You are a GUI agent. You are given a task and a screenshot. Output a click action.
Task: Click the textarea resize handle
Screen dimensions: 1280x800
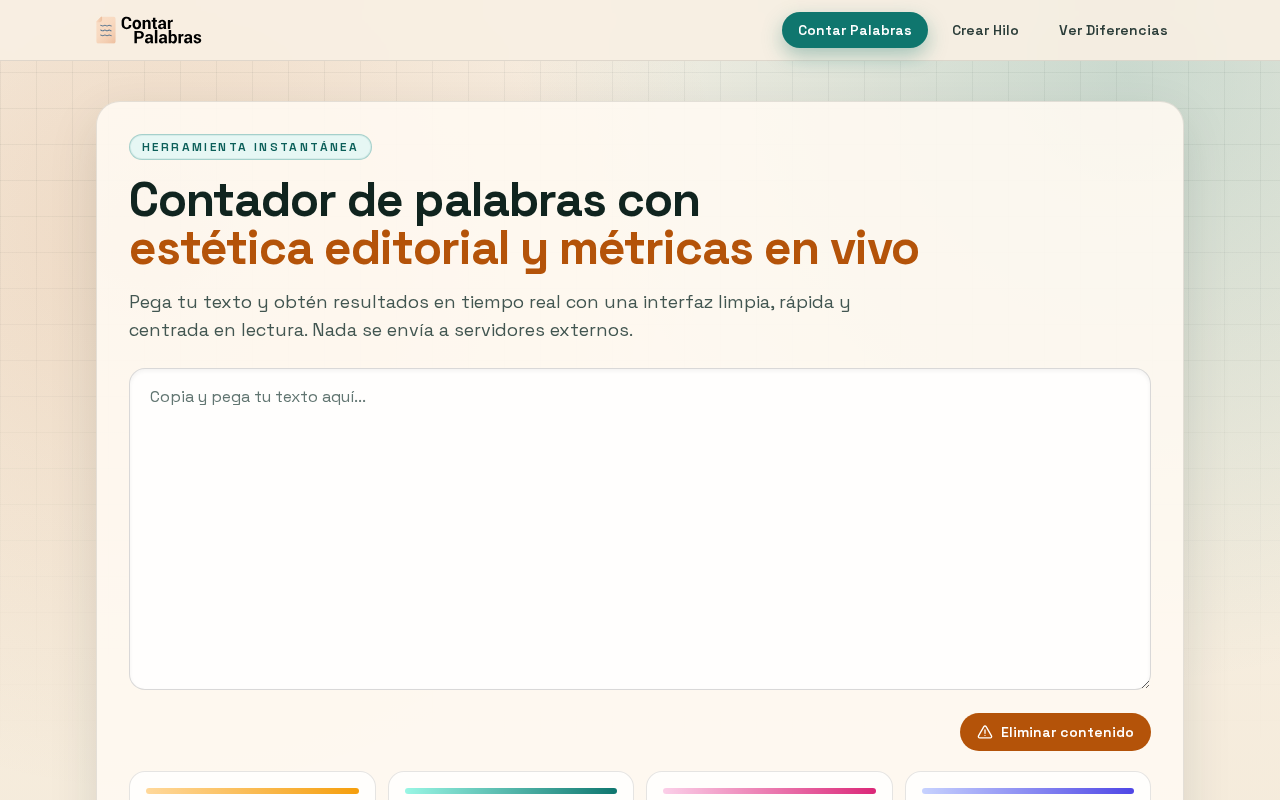coord(1144,683)
